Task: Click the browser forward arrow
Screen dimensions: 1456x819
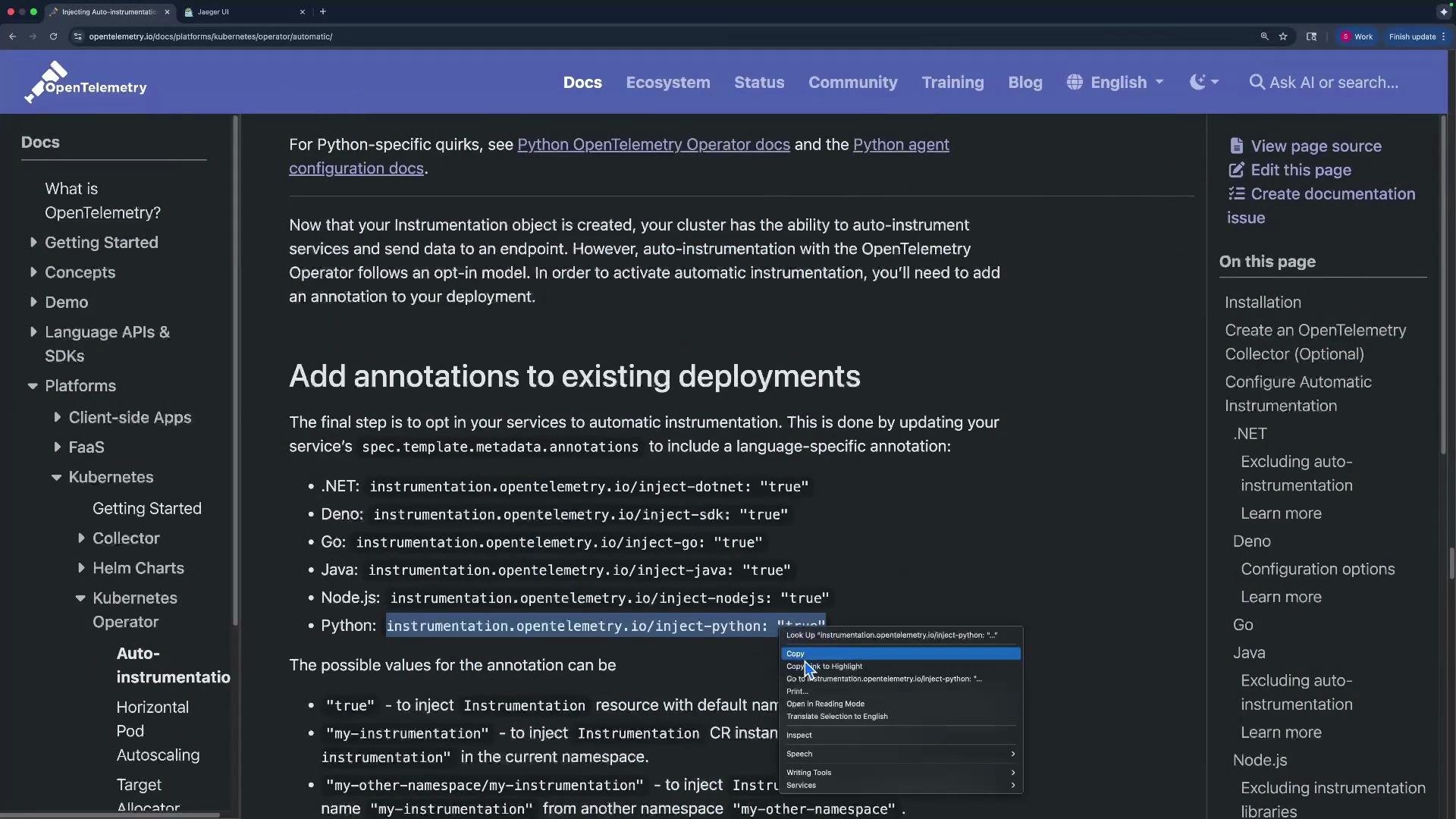Action: click(x=33, y=36)
